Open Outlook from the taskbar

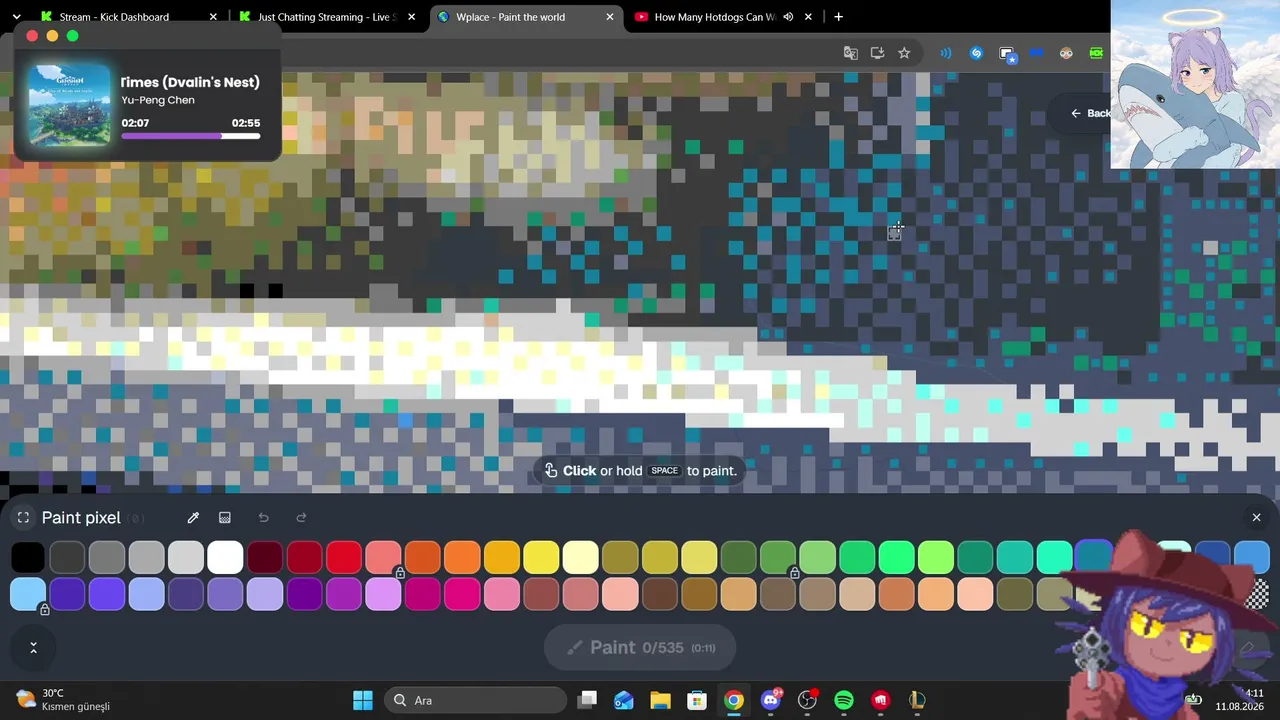pyautogui.click(x=624, y=700)
